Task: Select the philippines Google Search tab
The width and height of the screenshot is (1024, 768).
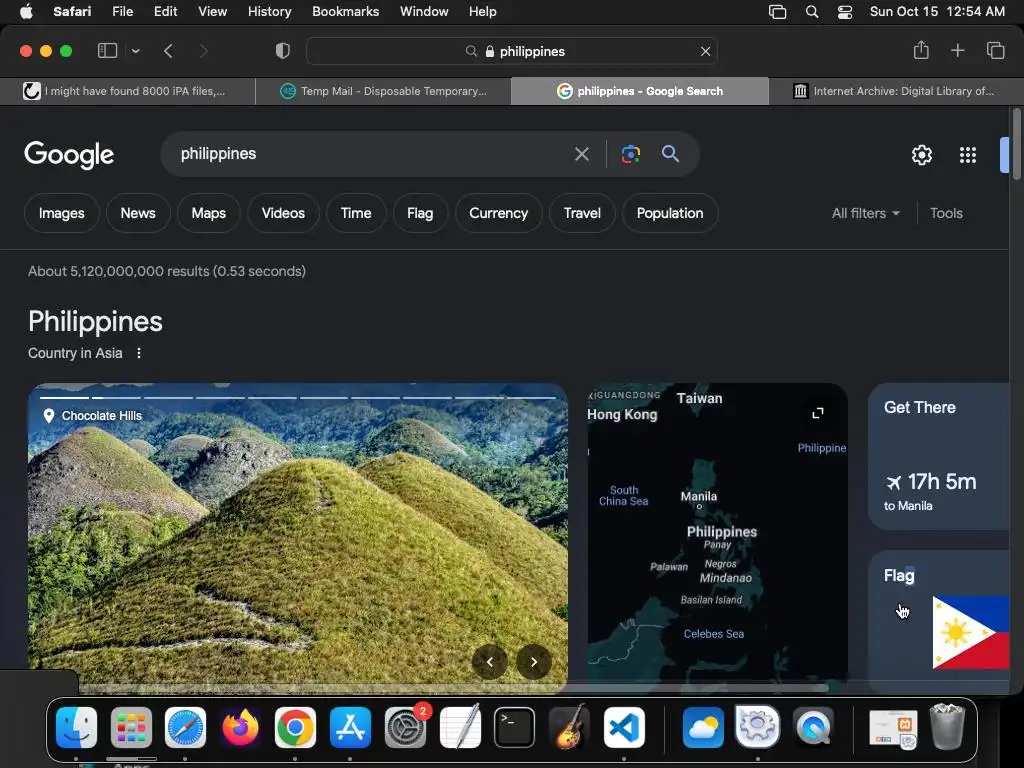Action: click(639, 91)
